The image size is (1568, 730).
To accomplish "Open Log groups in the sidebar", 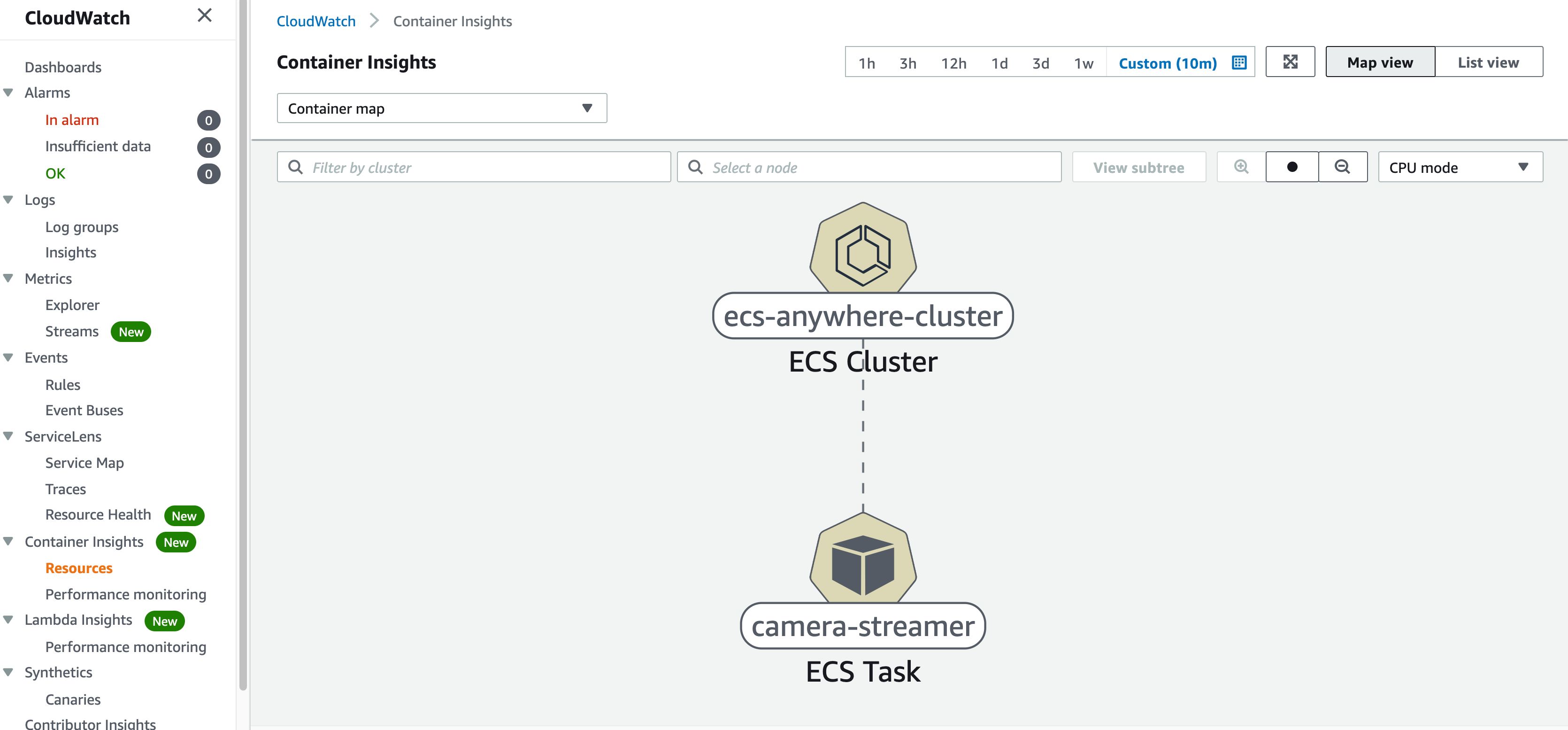I will (82, 227).
